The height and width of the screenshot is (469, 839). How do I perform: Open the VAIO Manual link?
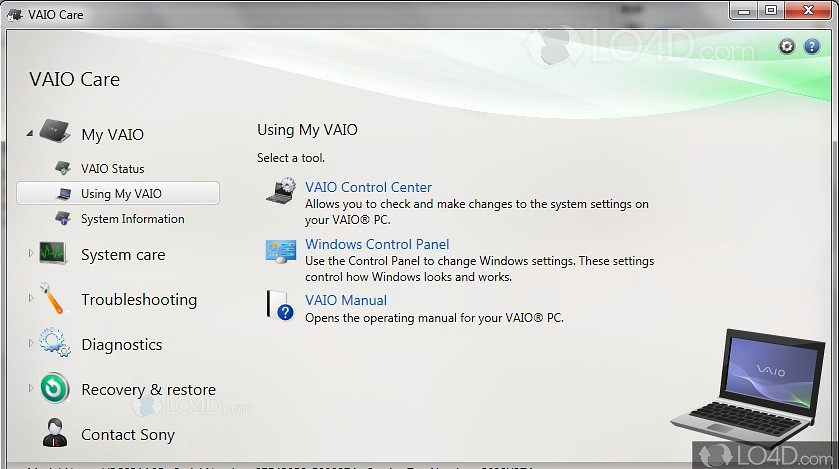click(x=346, y=300)
